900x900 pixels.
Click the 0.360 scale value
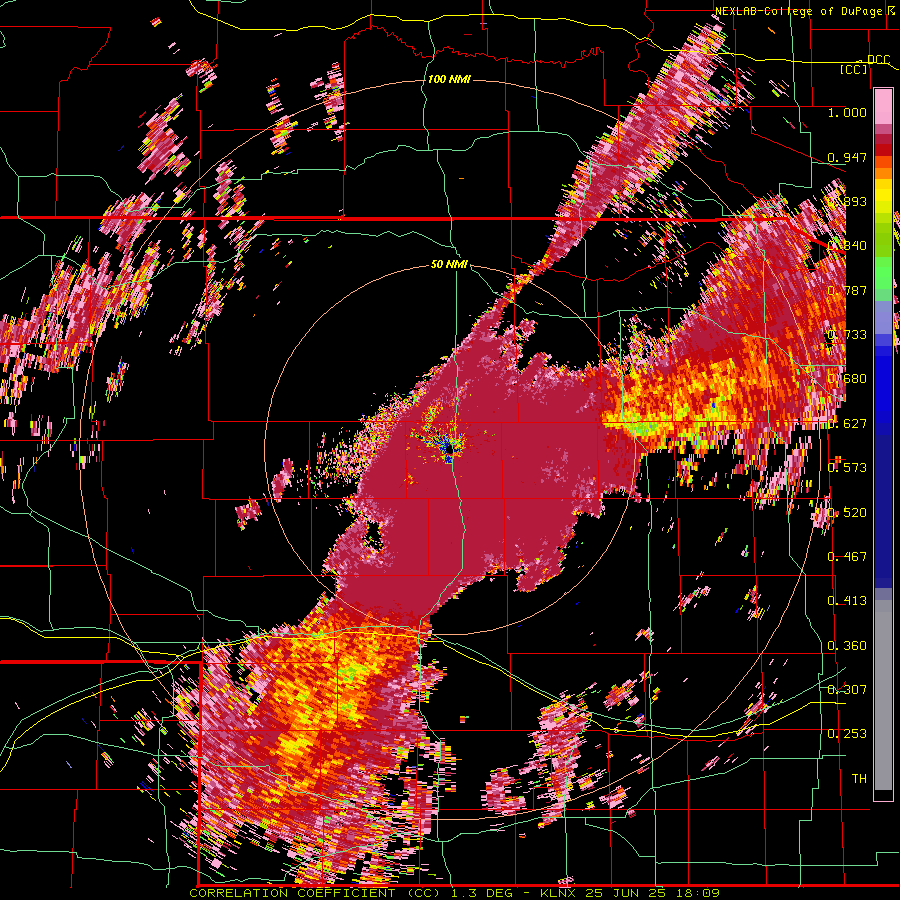coord(847,645)
